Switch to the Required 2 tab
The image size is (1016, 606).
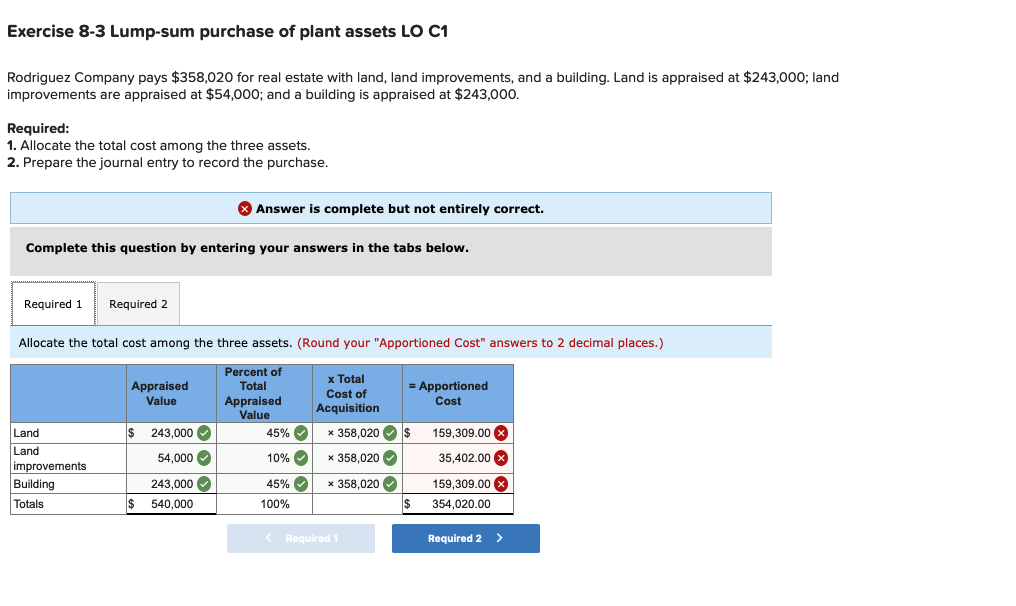pos(138,303)
